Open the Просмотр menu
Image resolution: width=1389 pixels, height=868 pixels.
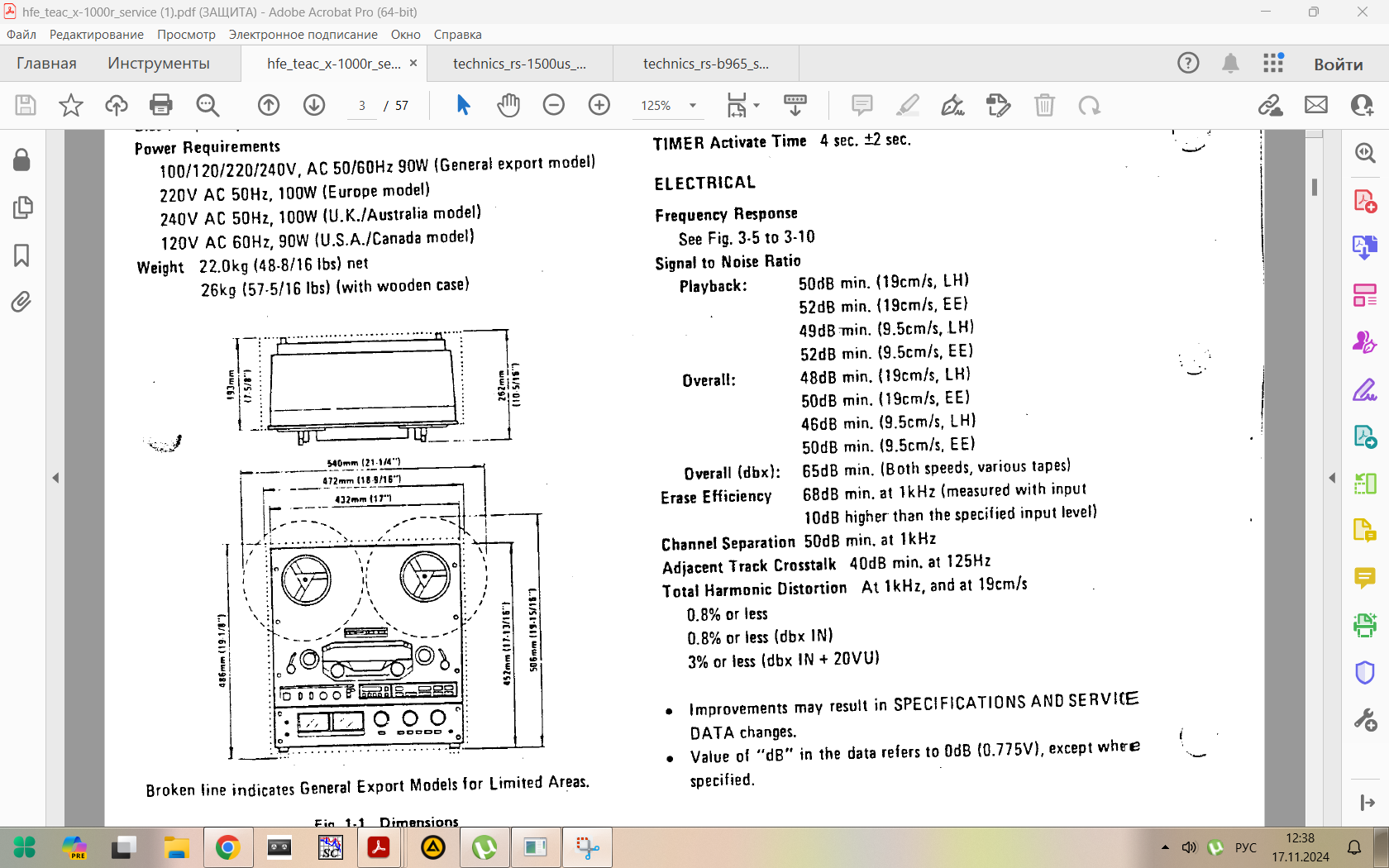point(186,35)
